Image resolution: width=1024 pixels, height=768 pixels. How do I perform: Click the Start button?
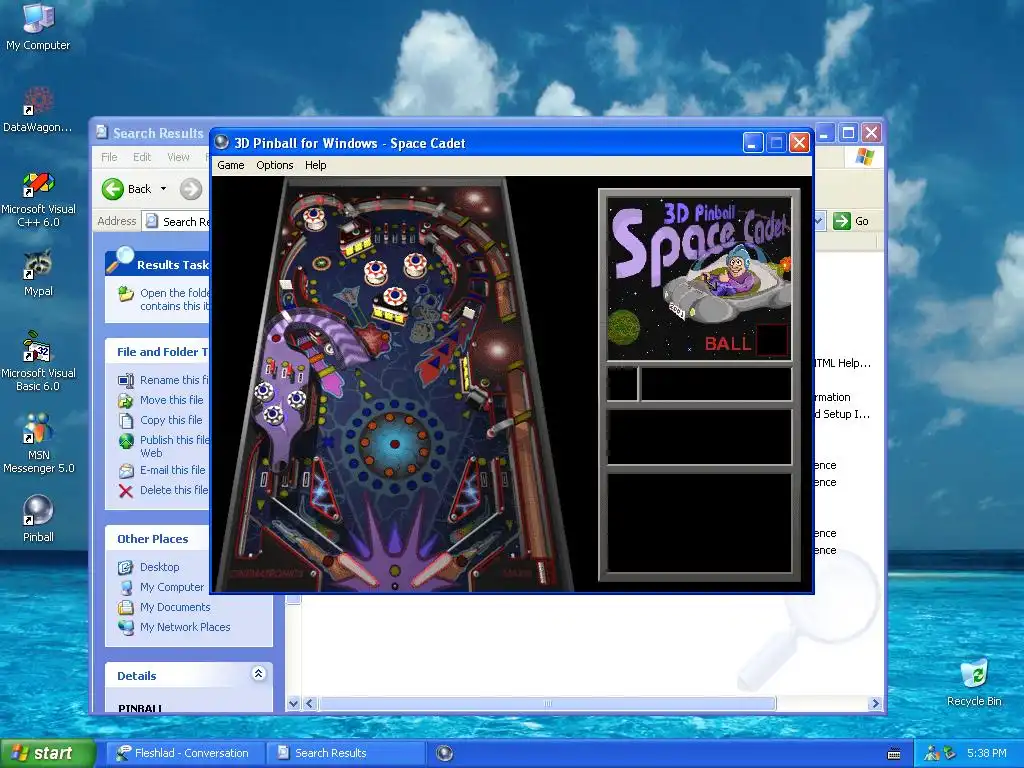click(x=48, y=753)
